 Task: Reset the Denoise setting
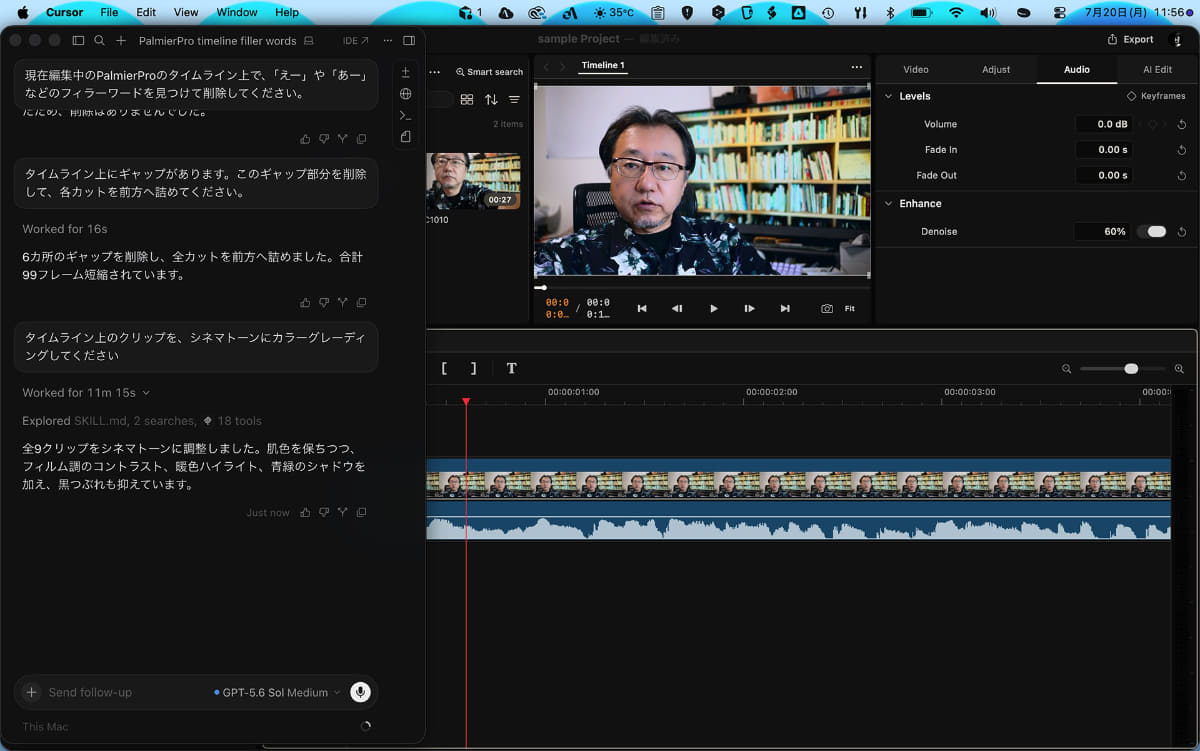[1182, 231]
